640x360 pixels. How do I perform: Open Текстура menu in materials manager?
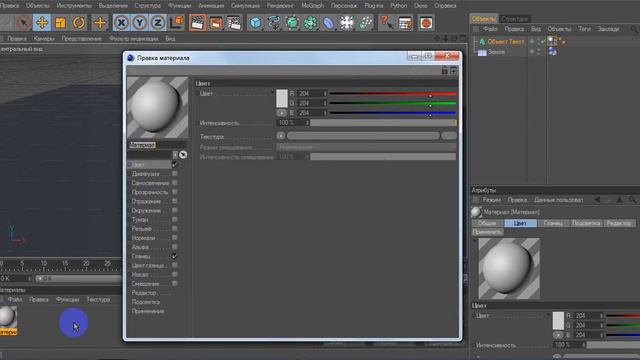pos(98,300)
